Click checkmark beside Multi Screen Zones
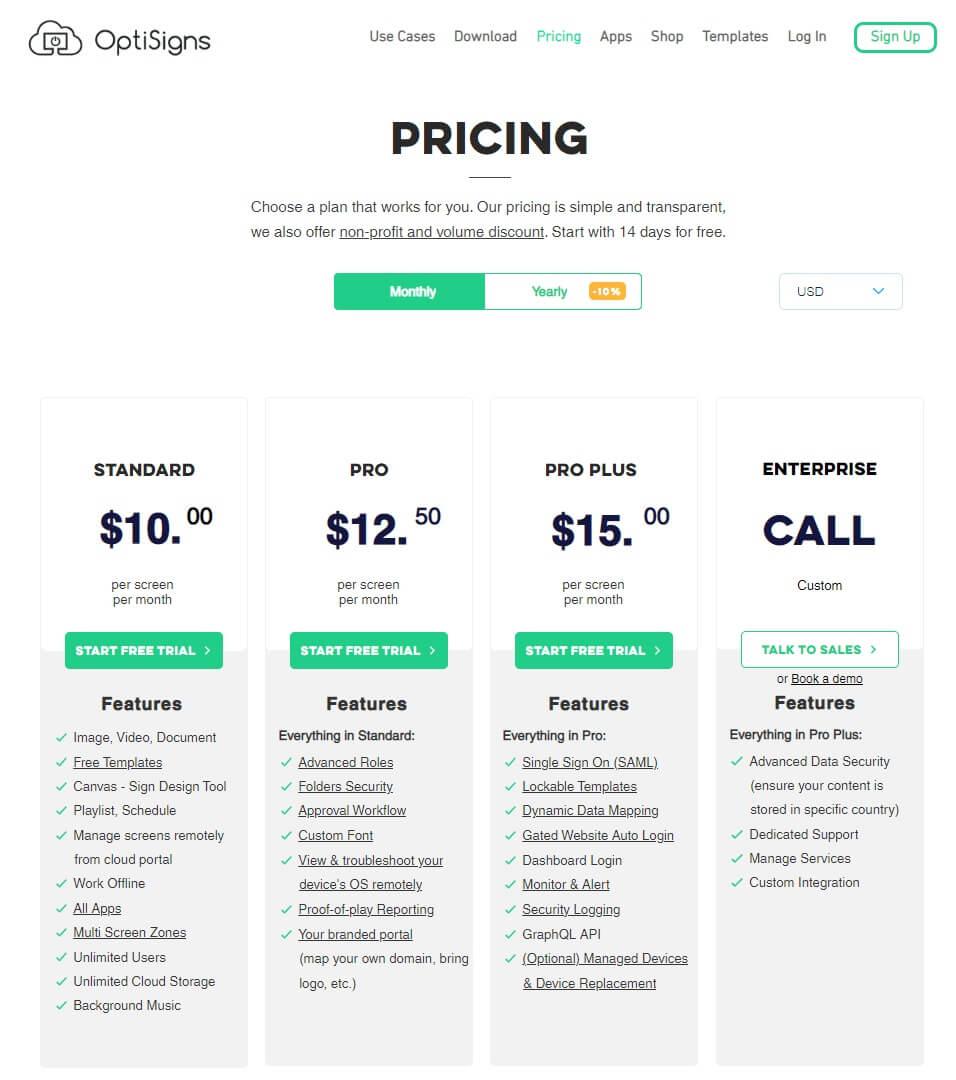This screenshot has width=956, height=1080. [x=61, y=932]
